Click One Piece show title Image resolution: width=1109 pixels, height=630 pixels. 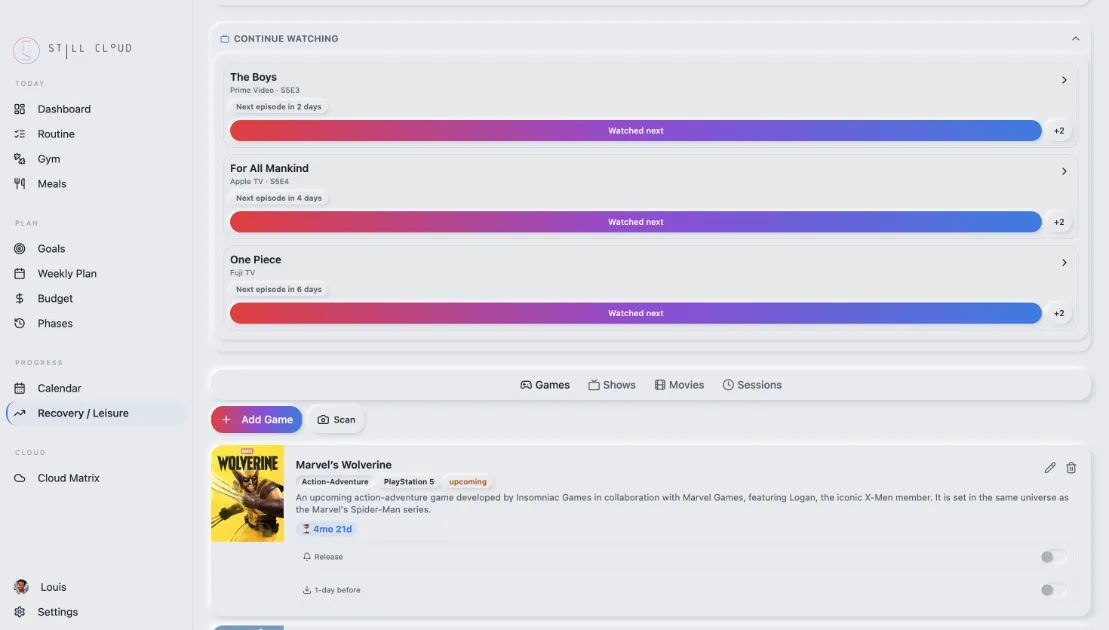(x=255, y=259)
